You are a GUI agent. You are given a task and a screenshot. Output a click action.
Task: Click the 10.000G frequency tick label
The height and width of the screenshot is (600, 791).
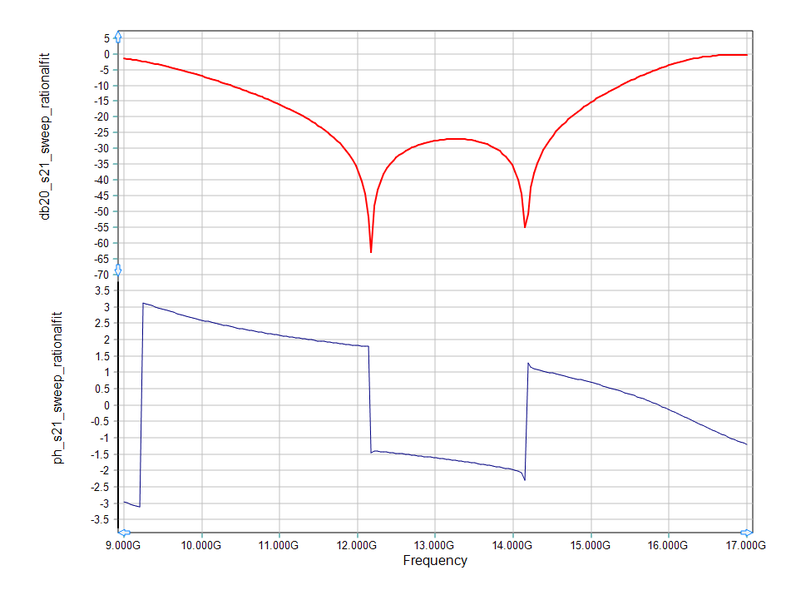(201, 546)
